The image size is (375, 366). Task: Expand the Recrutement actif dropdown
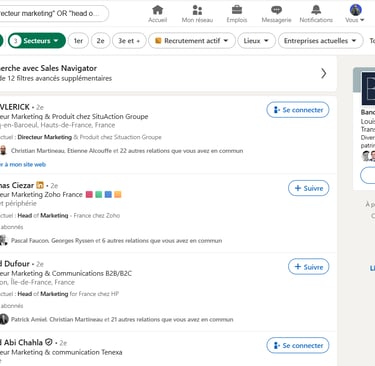192,41
